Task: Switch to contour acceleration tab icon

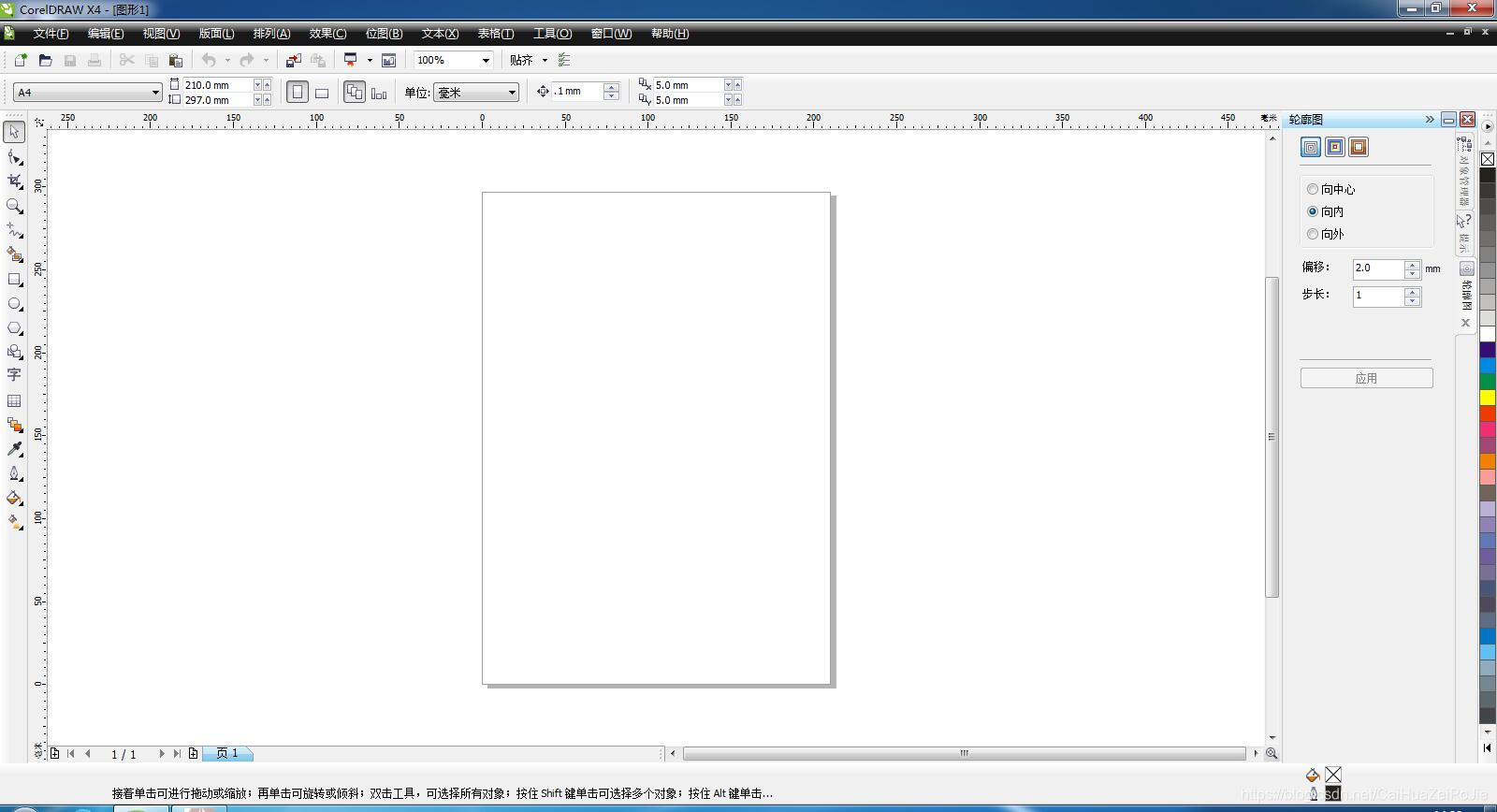Action: coord(1359,147)
